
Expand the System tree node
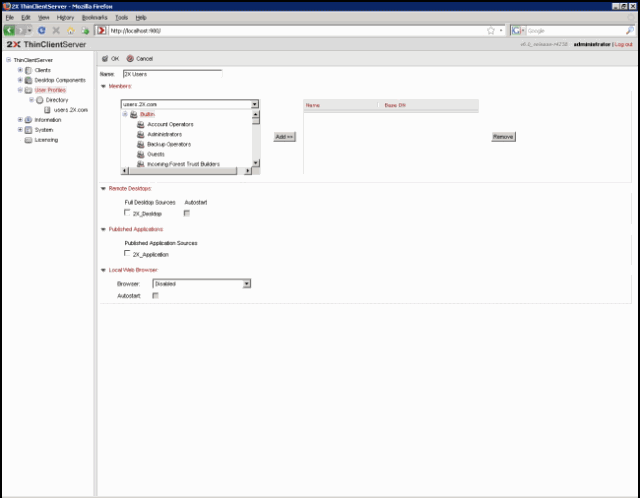pos(20,130)
